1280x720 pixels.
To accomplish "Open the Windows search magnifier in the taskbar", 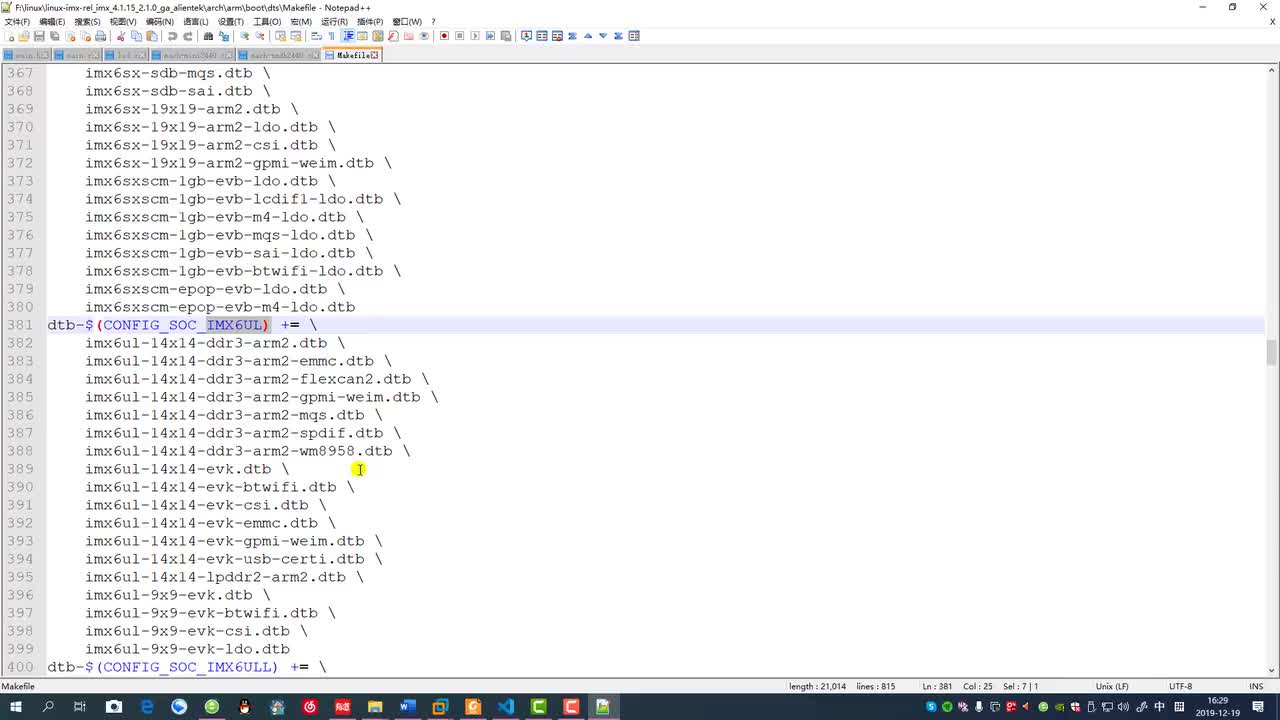I will coord(48,707).
